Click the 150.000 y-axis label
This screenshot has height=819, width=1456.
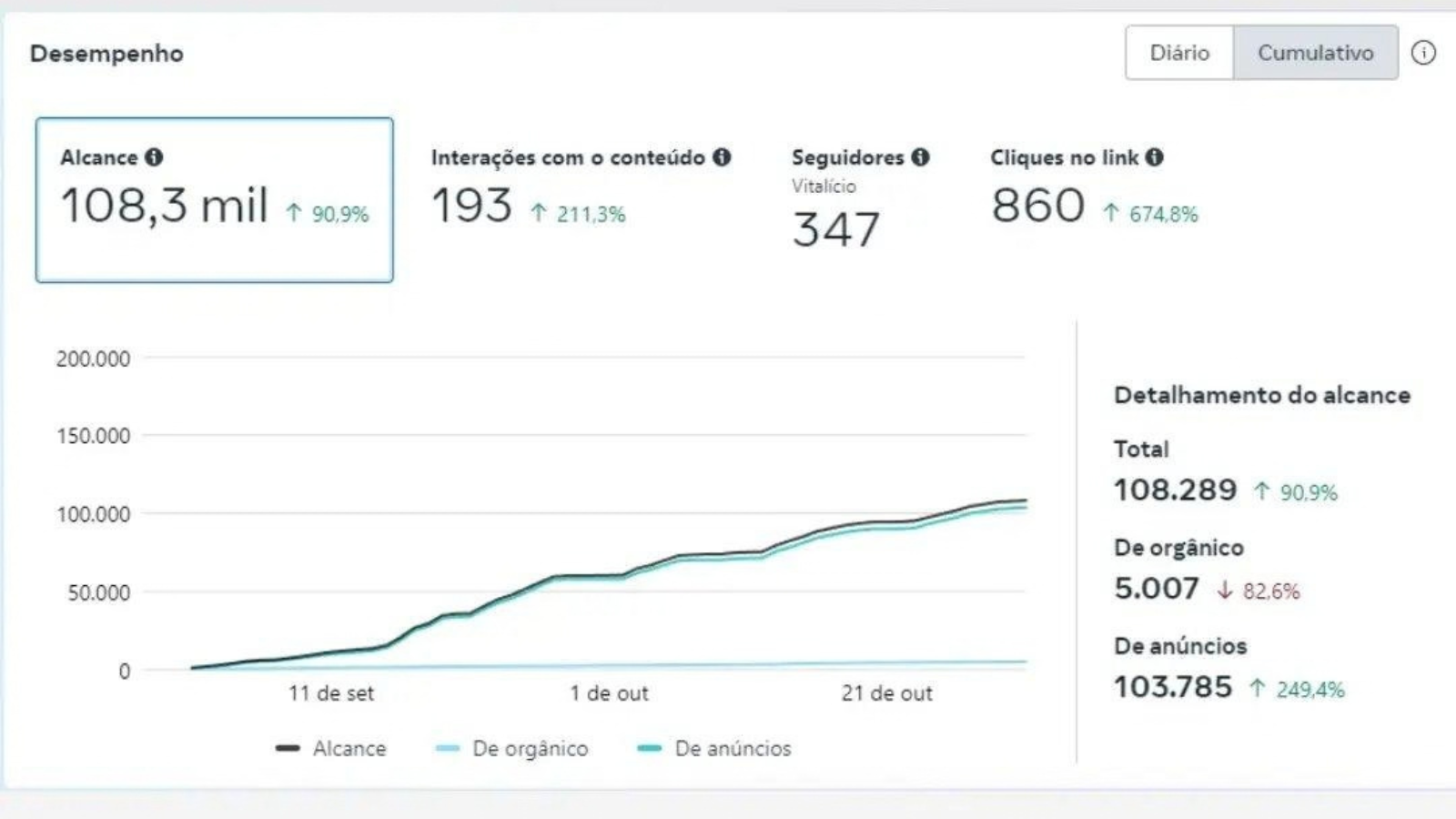93,436
